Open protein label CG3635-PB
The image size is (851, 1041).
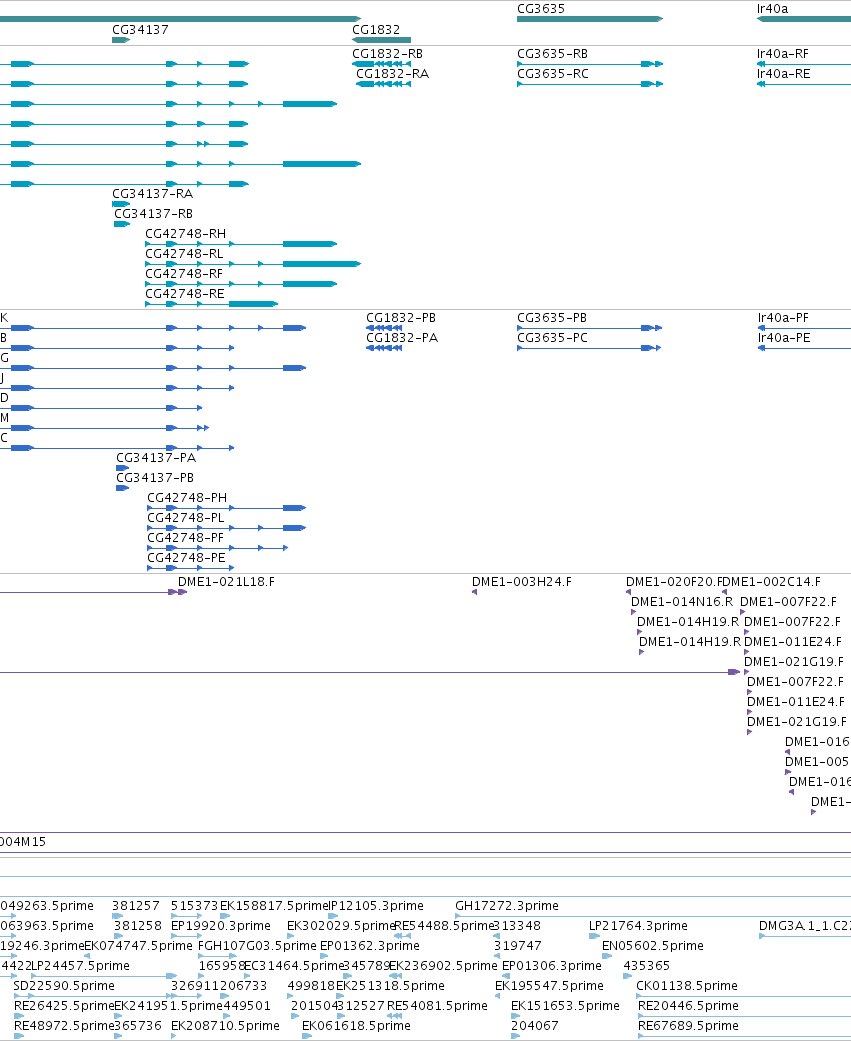pyautogui.click(x=552, y=318)
